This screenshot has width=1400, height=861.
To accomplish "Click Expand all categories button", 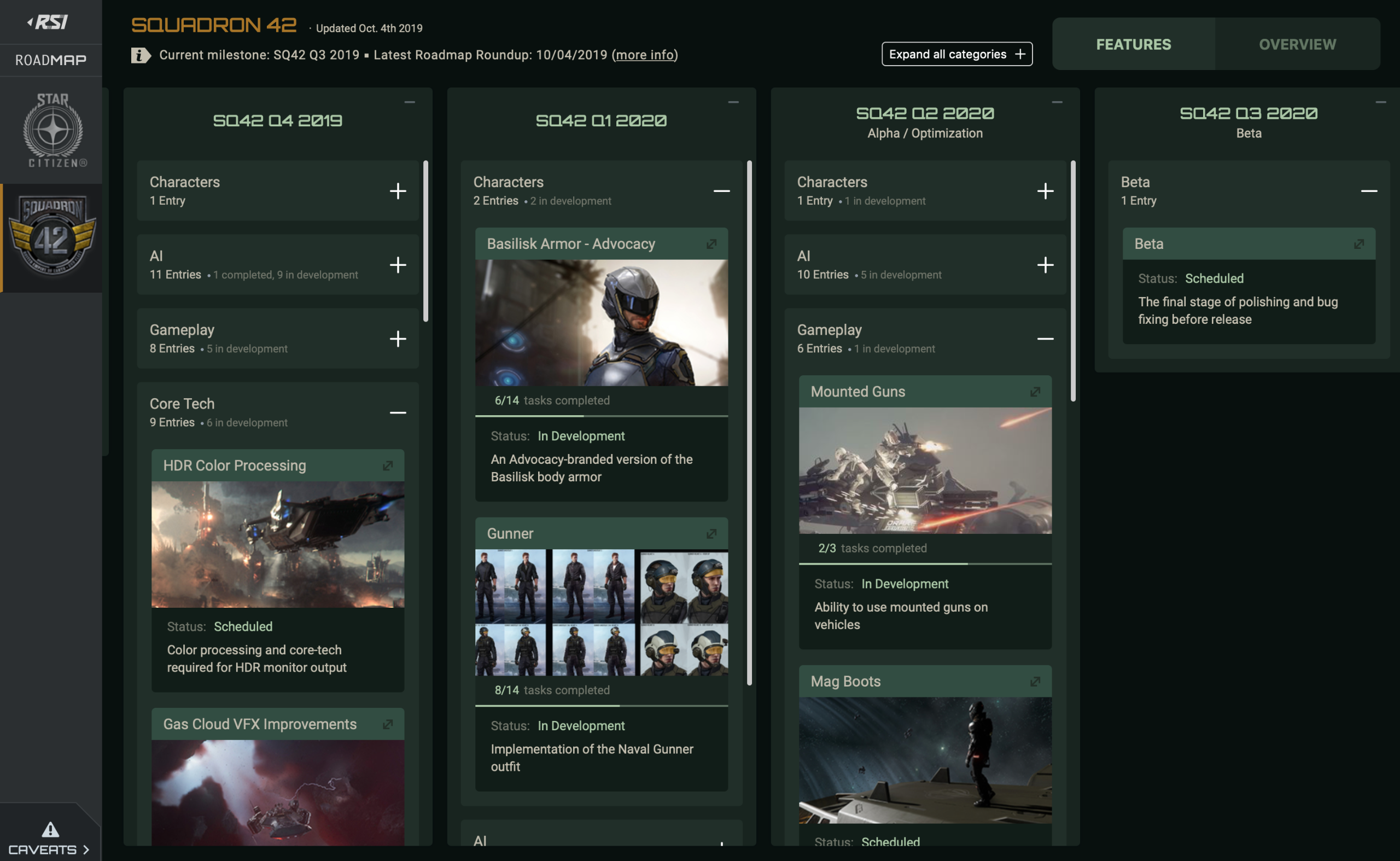I will (x=956, y=54).
